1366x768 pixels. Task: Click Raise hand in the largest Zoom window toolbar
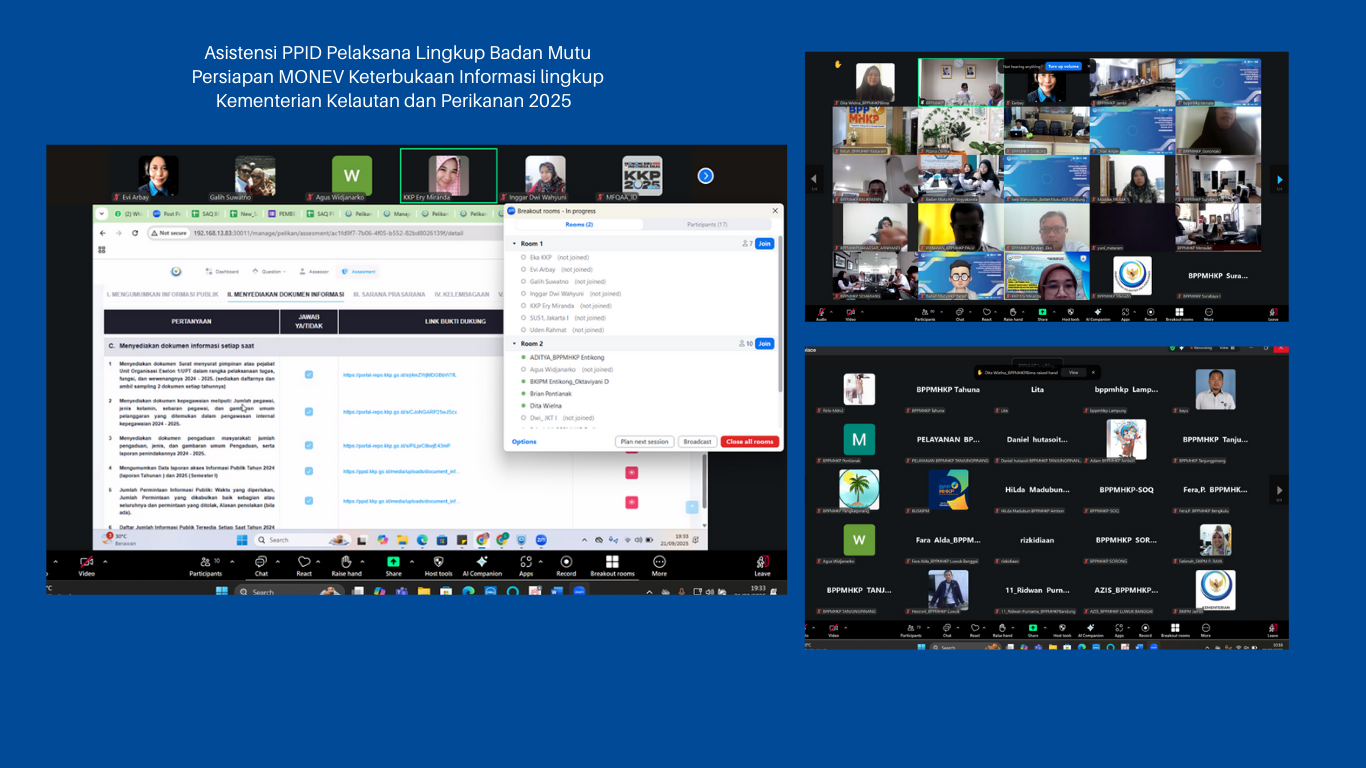coord(346,563)
